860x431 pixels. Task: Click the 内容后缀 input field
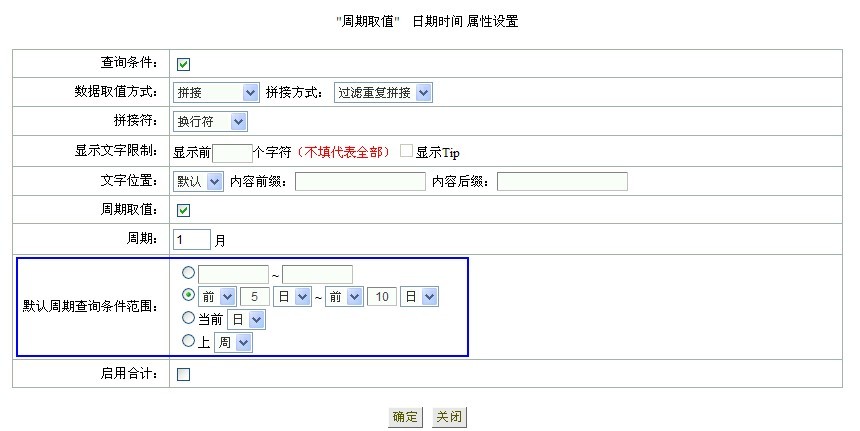pos(562,182)
